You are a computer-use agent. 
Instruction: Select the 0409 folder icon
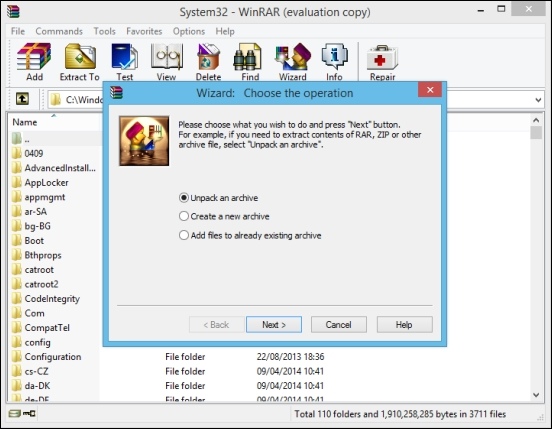17,153
